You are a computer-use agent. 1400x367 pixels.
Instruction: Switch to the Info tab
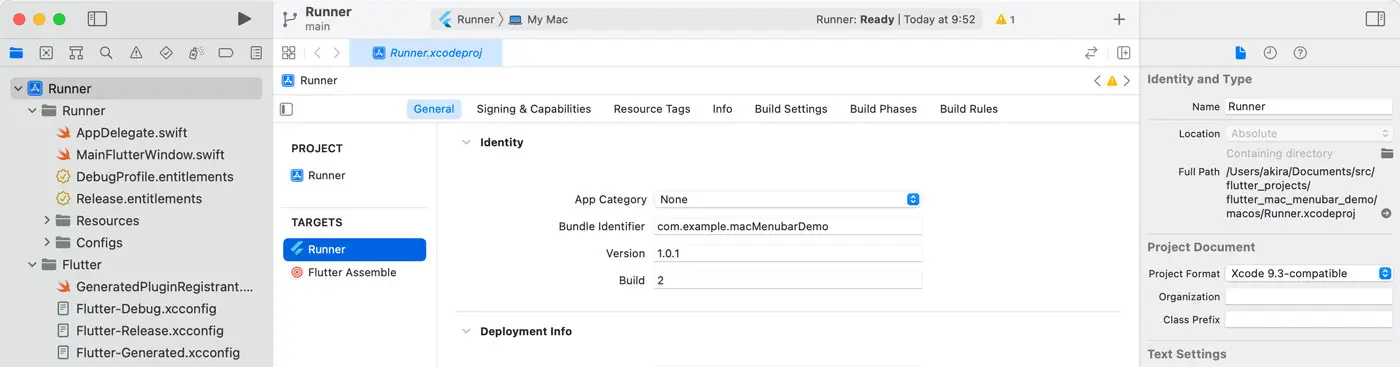[x=722, y=109]
